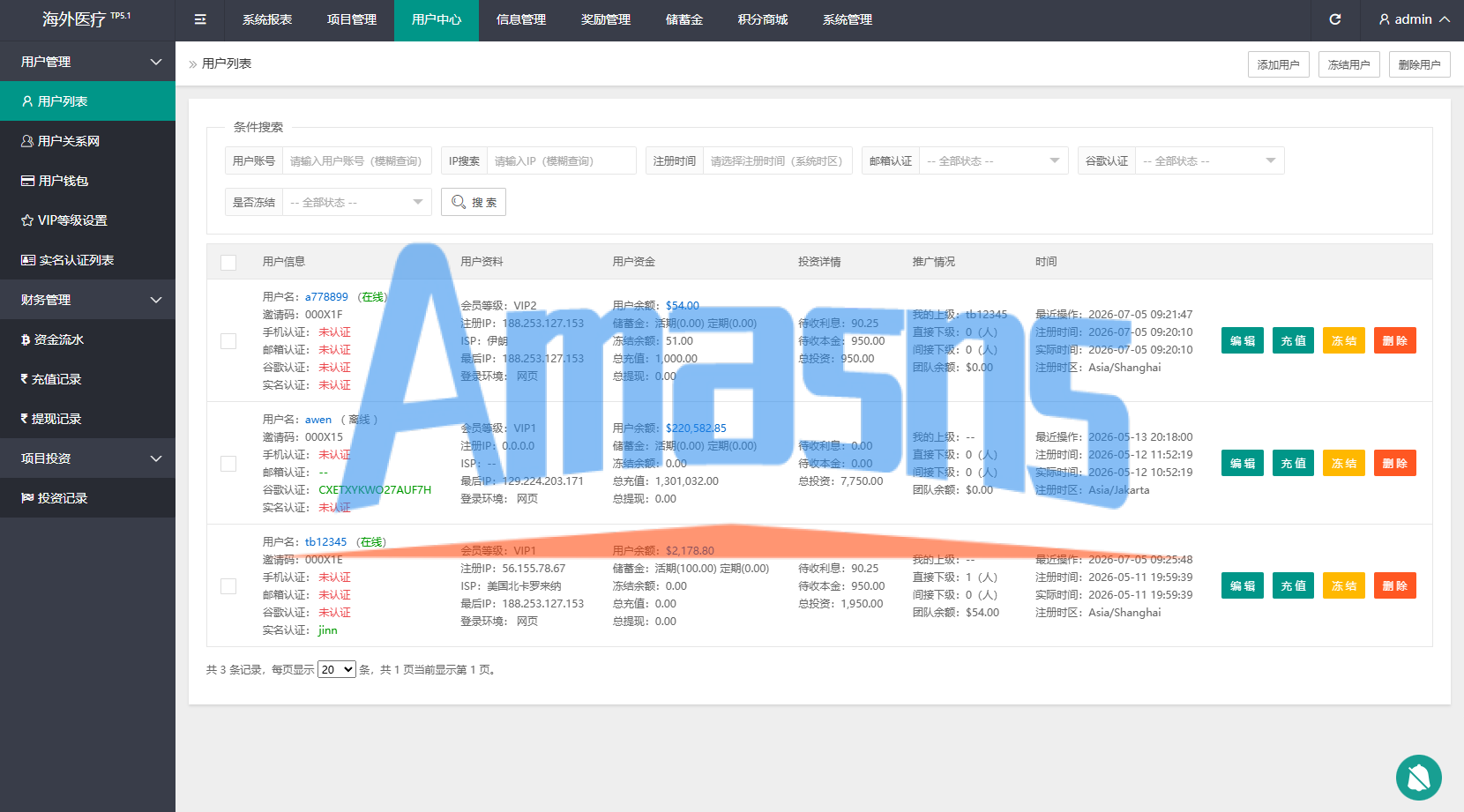Click the 添加用户 button

coord(1279,64)
